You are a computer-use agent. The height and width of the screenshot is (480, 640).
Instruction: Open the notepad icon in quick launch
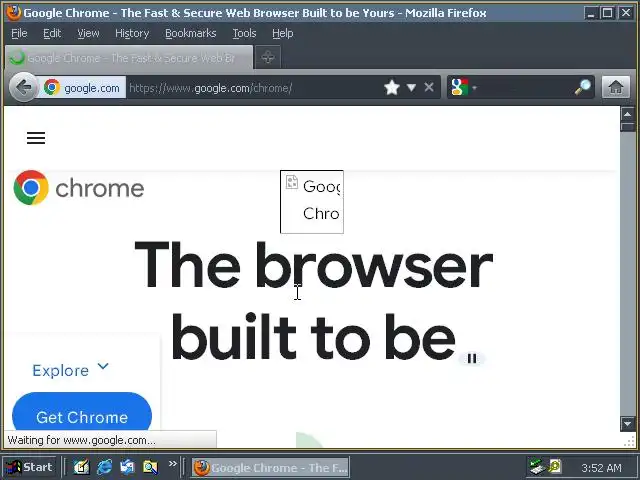[x=82, y=467]
